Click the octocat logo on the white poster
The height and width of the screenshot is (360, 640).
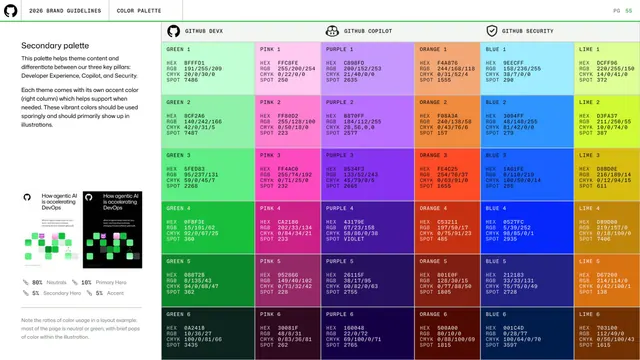(x=27, y=198)
